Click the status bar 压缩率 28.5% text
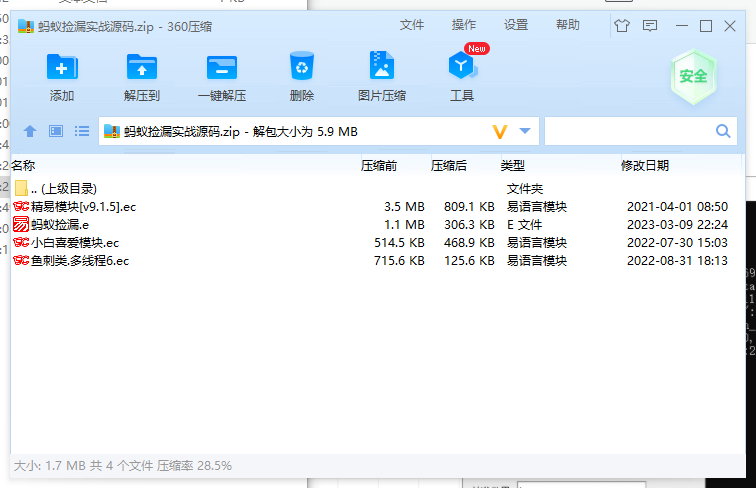 194,466
